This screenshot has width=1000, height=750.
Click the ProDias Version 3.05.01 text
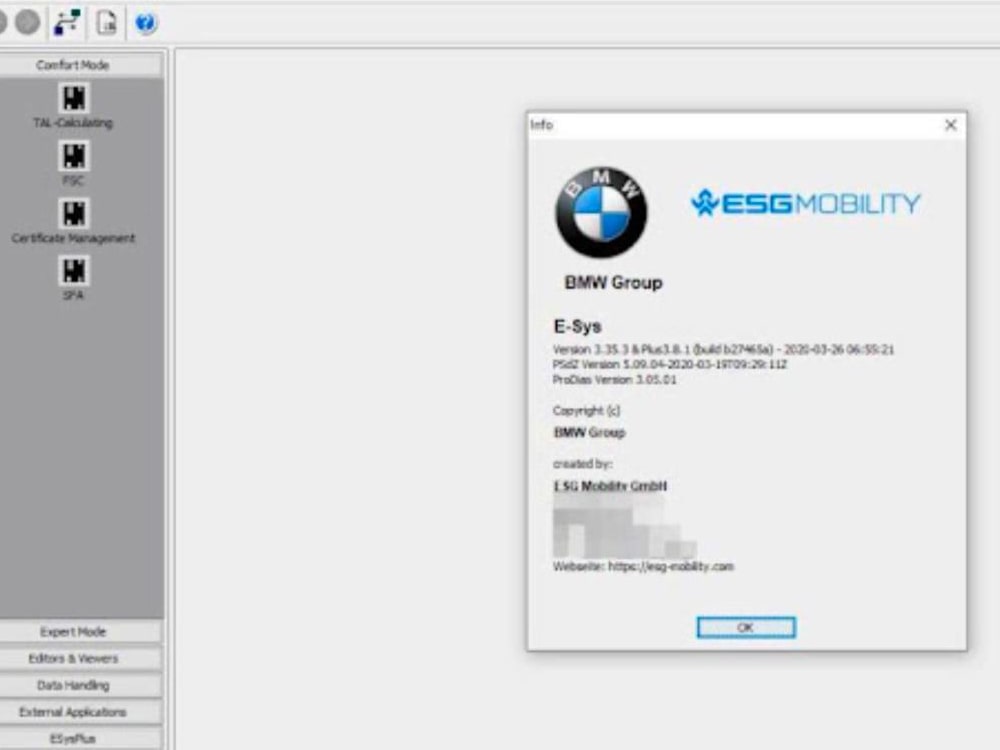click(614, 379)
